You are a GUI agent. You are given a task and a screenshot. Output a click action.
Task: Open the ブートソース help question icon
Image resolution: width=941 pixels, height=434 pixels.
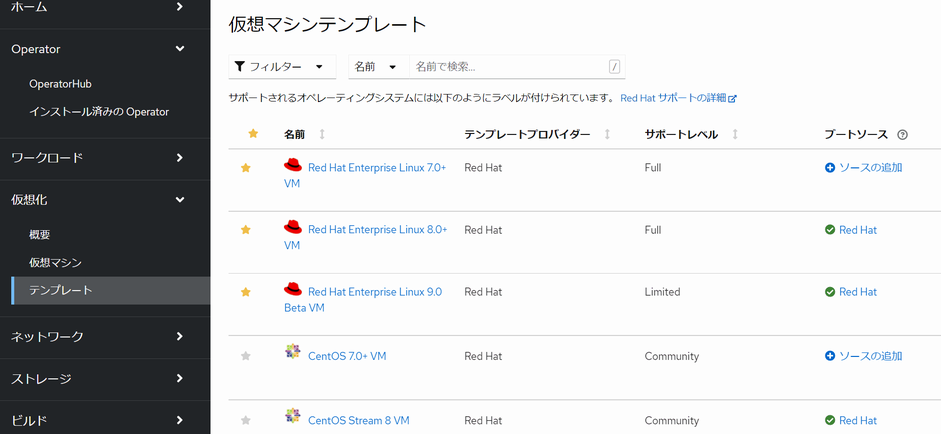click(x=902, y=135)
